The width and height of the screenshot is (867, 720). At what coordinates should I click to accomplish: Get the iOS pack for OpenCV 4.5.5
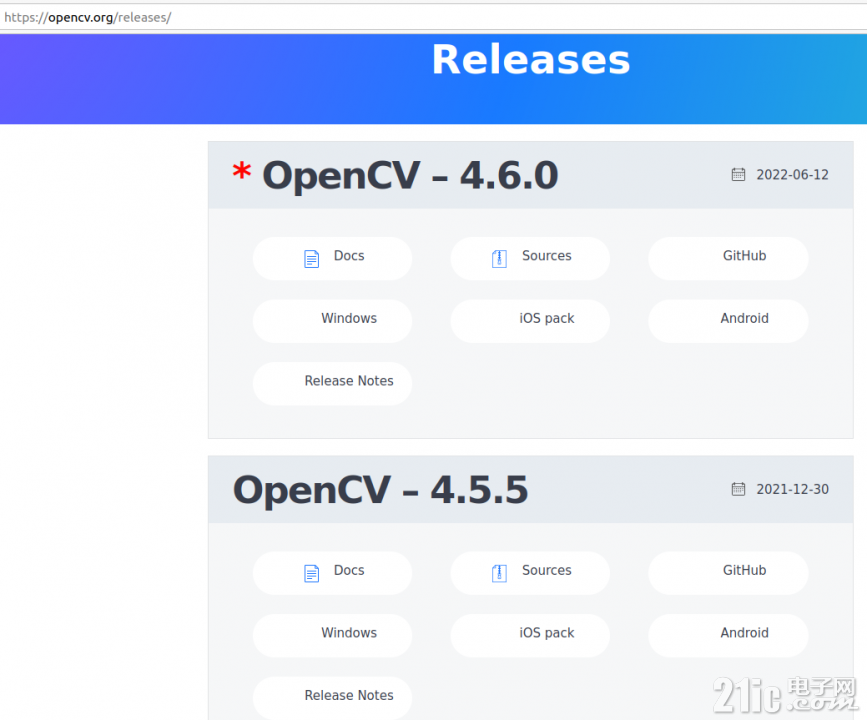[x=530, y=635]
